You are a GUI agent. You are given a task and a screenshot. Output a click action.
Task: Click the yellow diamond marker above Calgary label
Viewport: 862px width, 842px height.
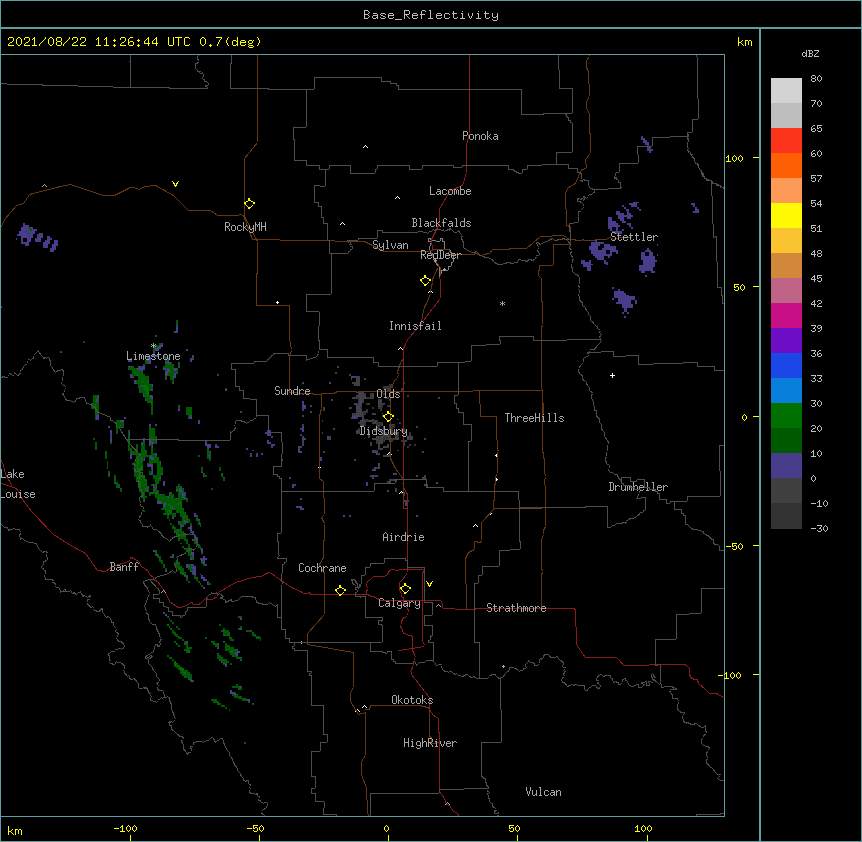[x=405, y=589]
